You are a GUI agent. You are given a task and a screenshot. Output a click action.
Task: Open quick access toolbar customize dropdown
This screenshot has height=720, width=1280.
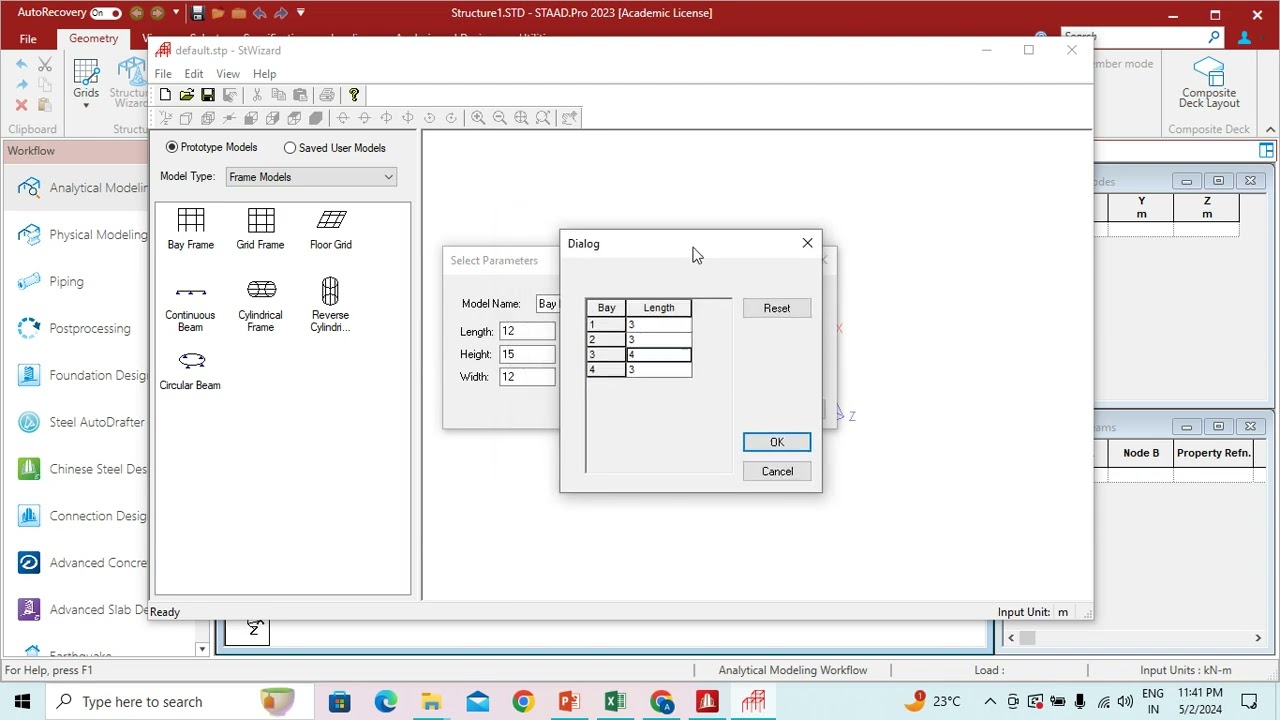[301, 13]
